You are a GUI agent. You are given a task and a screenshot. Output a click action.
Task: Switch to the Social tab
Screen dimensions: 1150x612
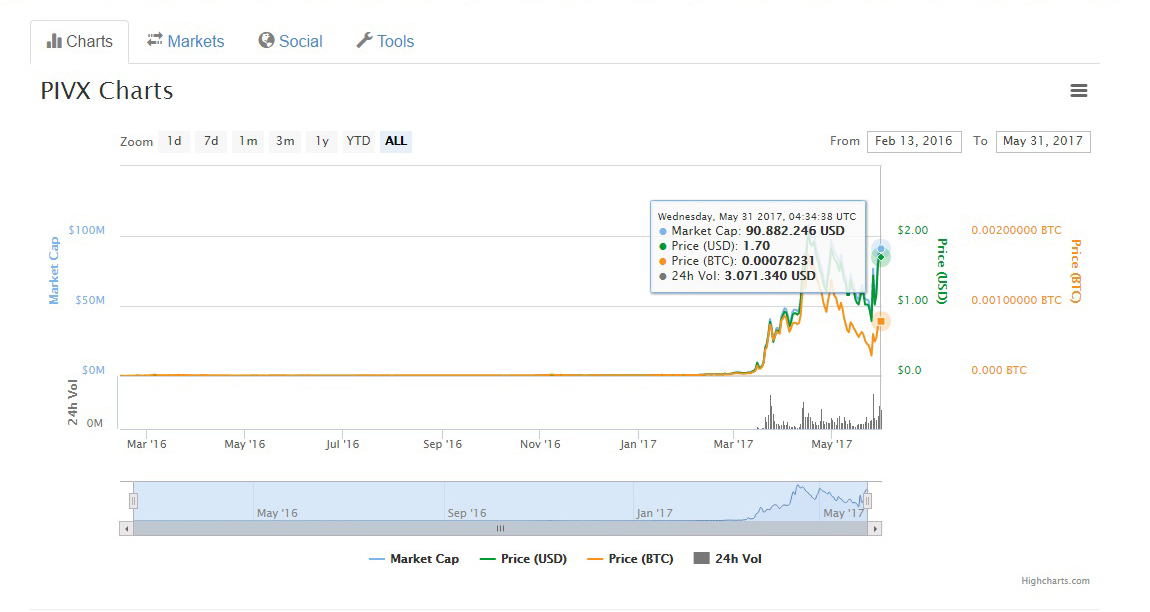coord(290,41)
